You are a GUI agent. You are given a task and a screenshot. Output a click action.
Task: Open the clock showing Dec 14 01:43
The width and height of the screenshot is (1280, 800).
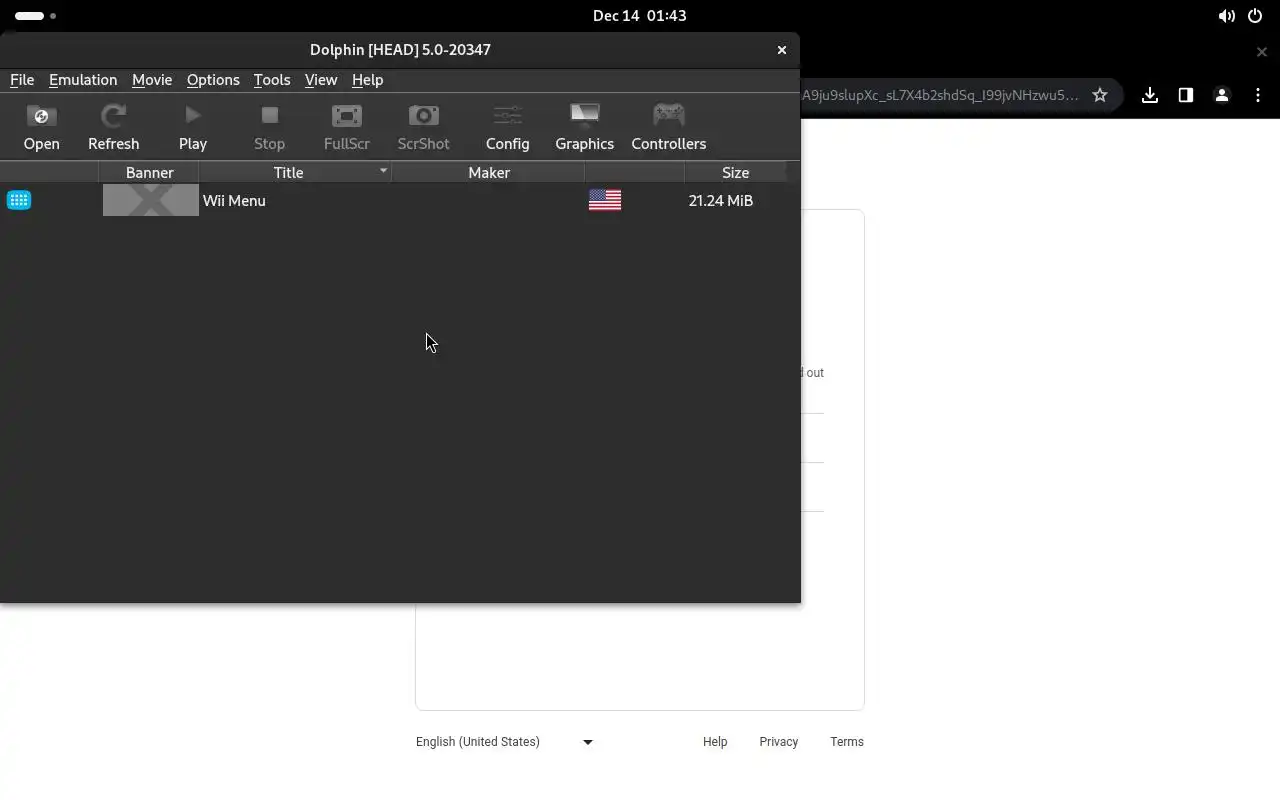[640, 16]
